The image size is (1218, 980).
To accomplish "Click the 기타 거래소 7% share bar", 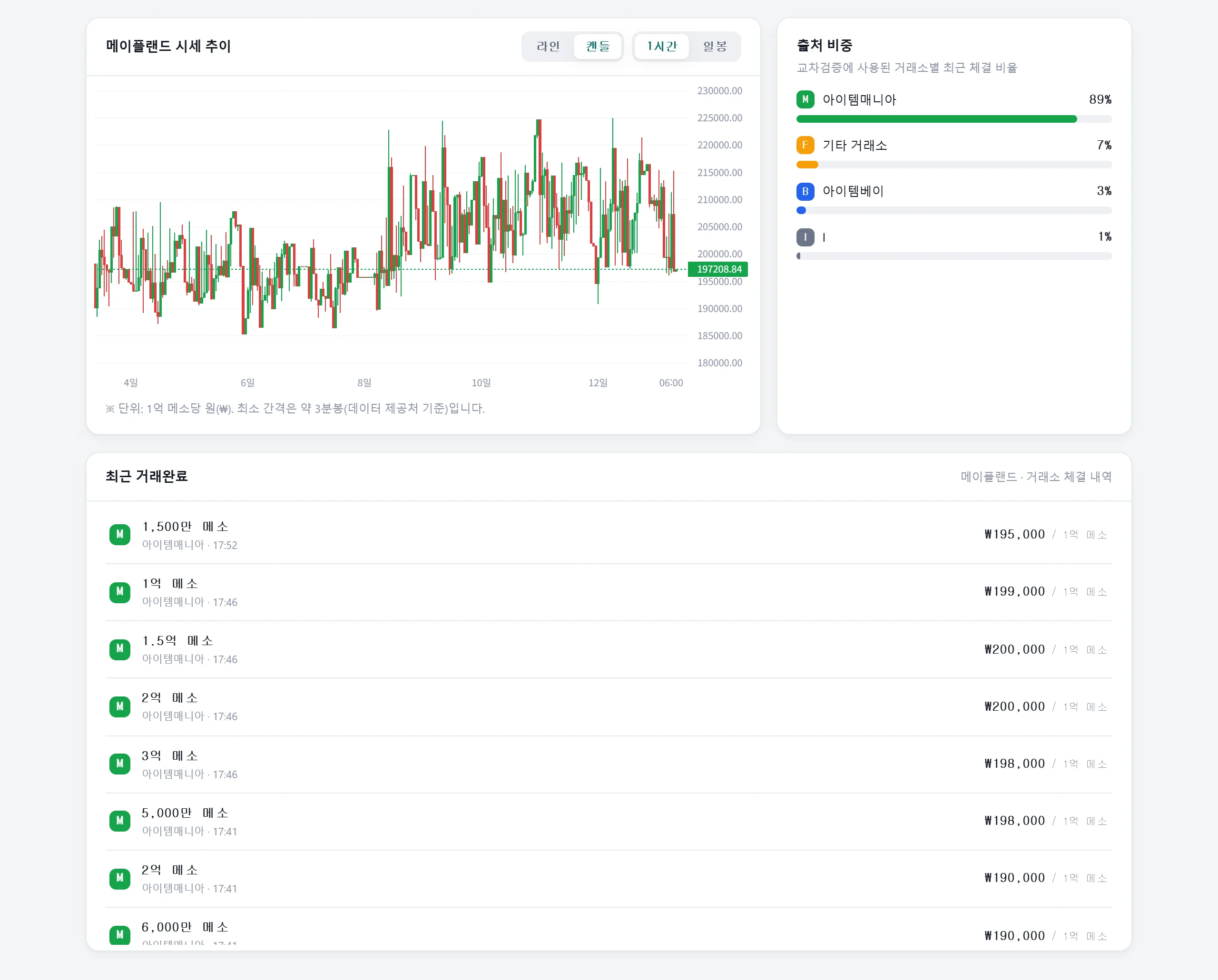I will (x=953, y=165).
